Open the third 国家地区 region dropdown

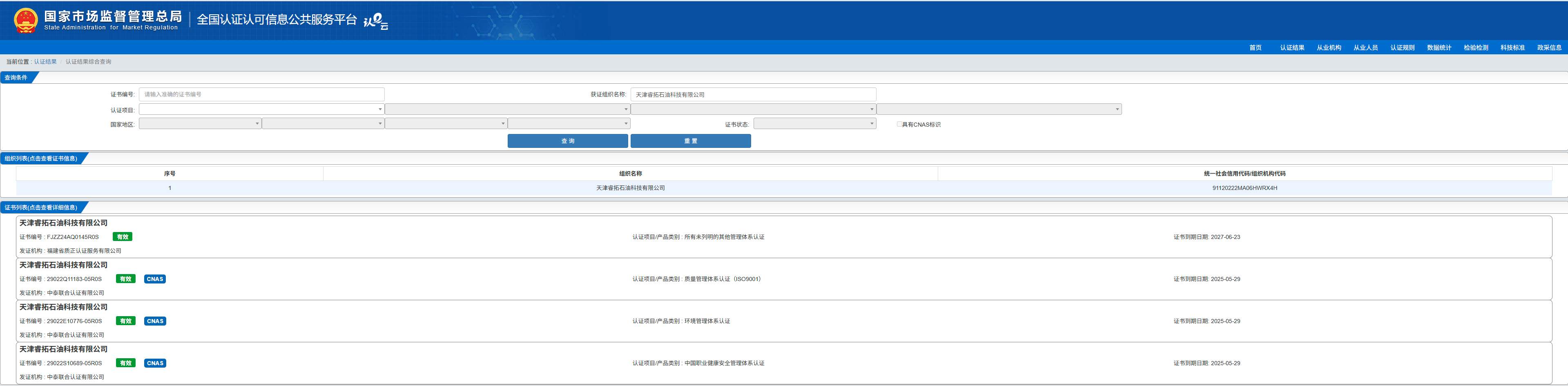click(x=446, y=124)
